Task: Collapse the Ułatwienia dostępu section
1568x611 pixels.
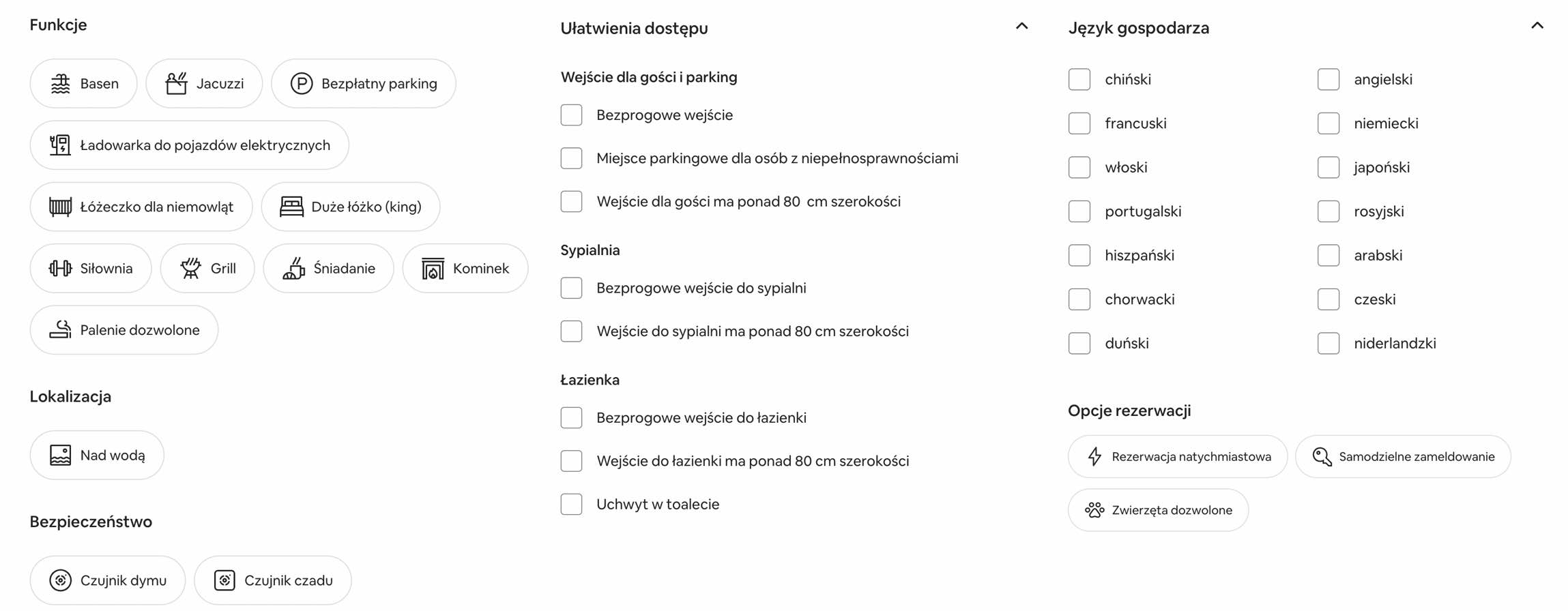Action: (1021, 26)
